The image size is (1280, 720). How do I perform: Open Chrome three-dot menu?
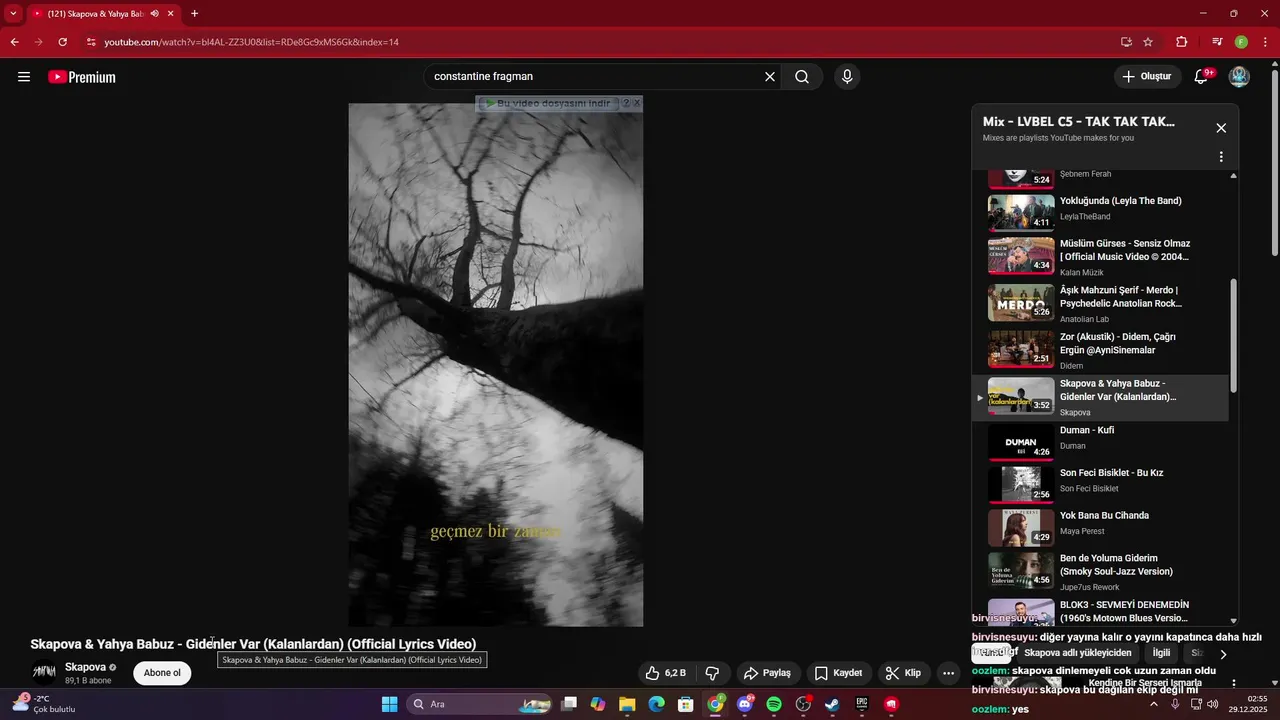coord(1264,42)
